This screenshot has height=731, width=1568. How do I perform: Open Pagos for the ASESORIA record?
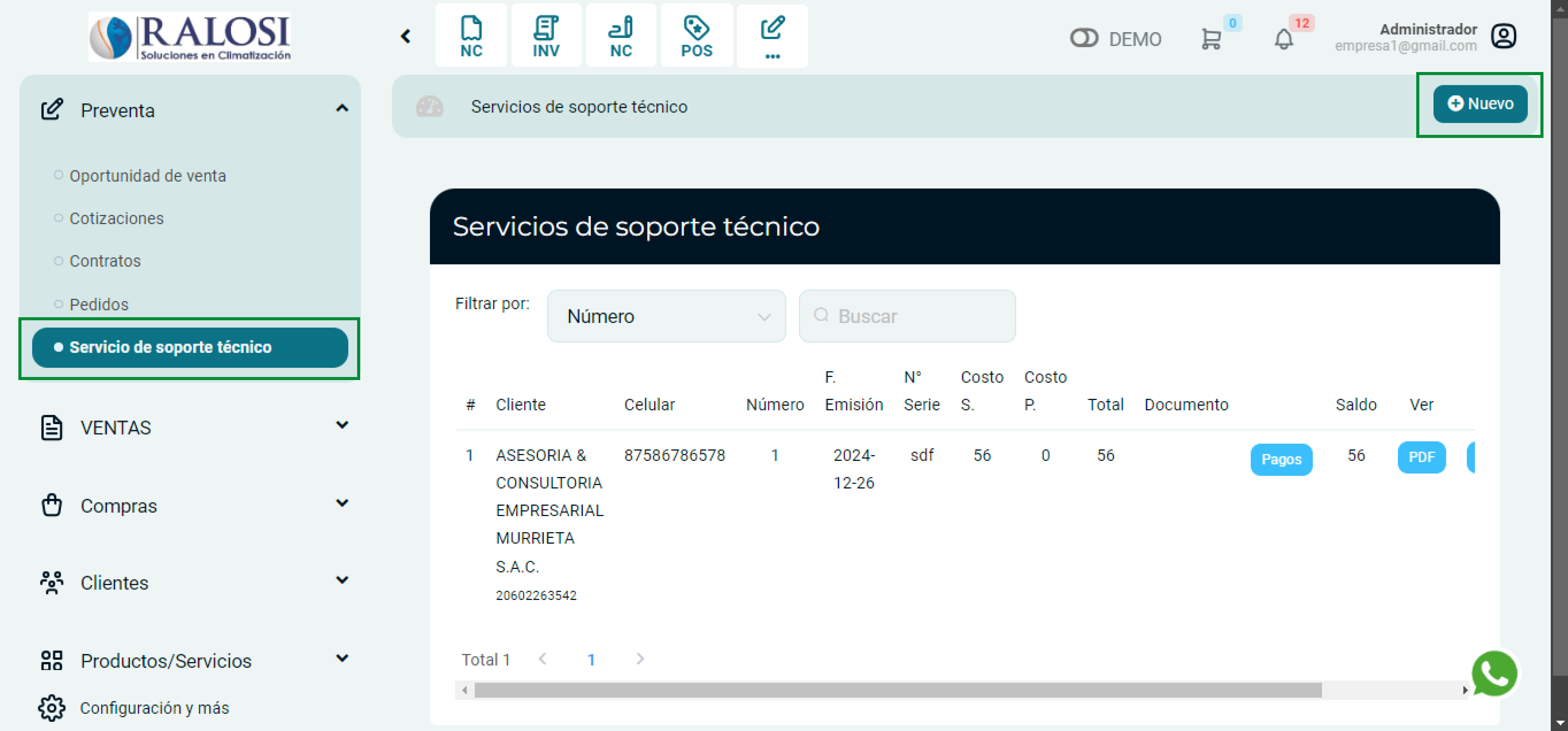point(1281,459)
